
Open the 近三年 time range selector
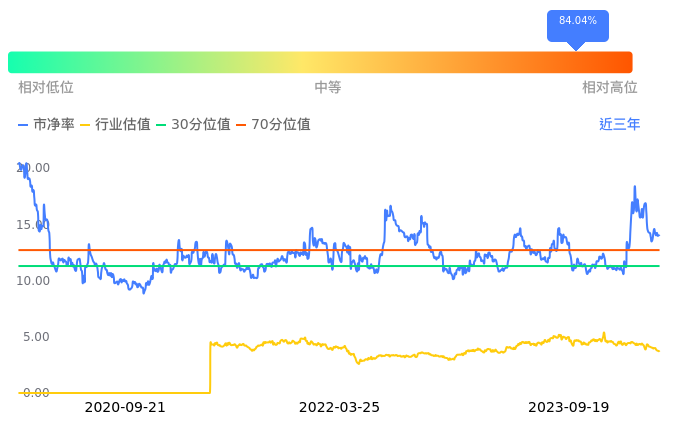coord(619,125)
